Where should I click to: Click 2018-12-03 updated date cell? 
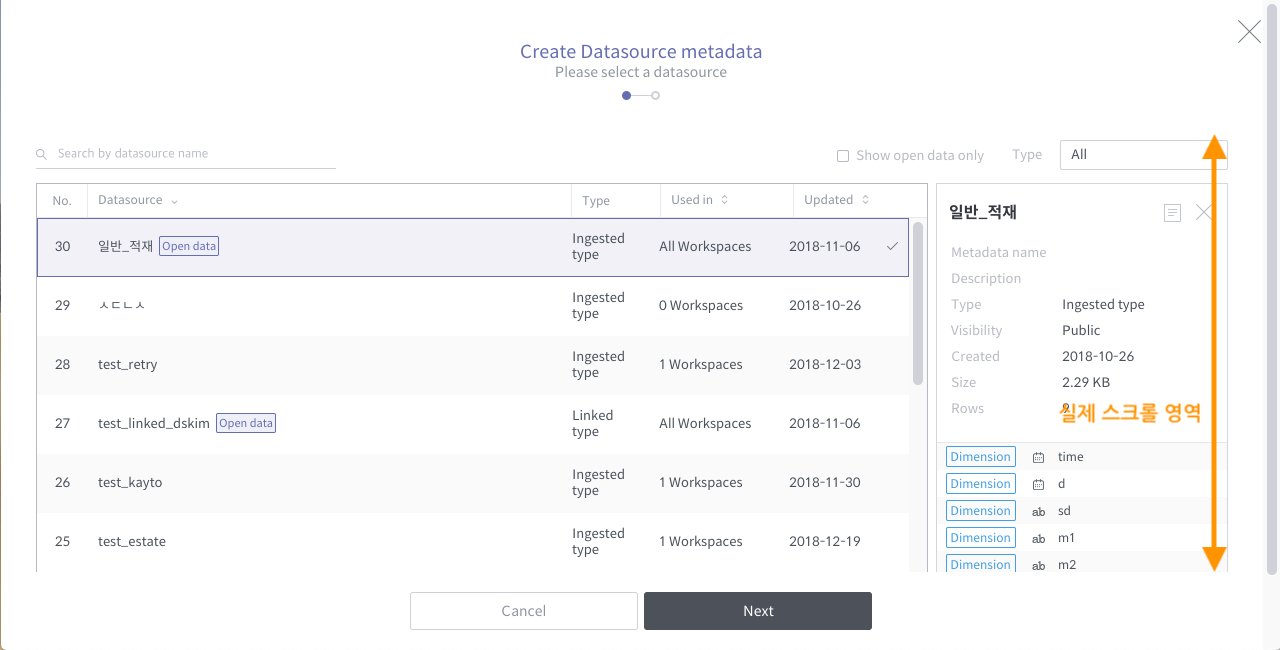point(825,365)
